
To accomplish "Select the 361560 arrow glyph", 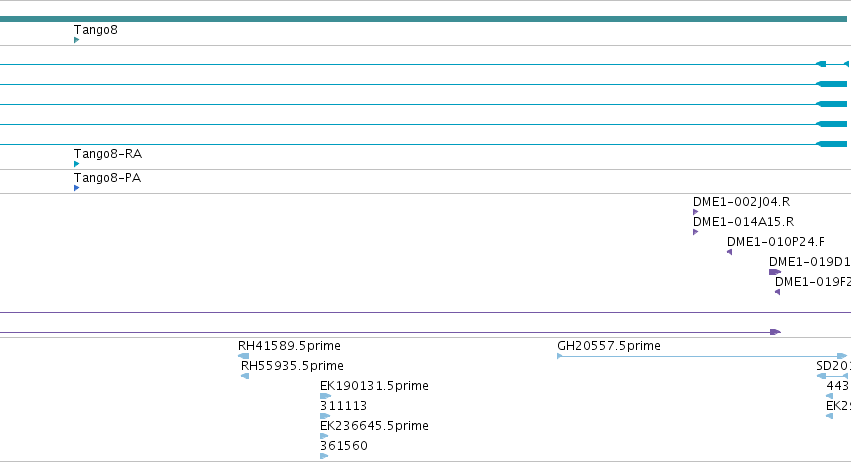I will [x=325, y=456].
